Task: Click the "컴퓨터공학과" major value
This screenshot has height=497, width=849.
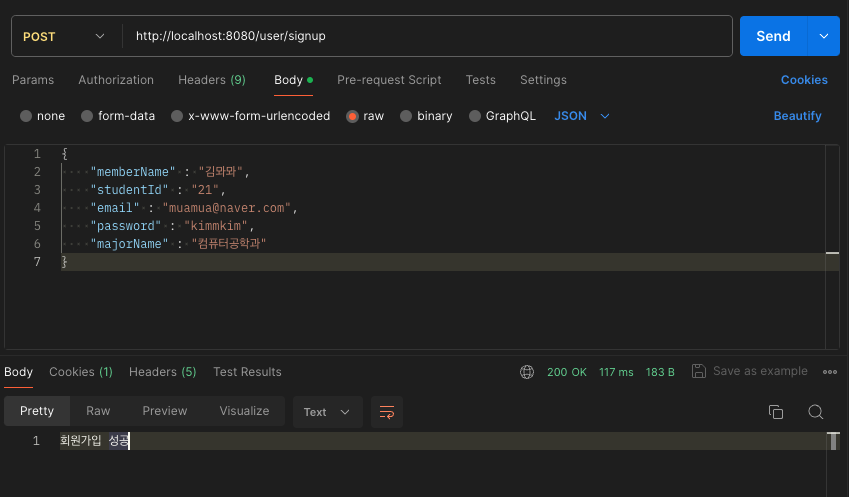Action: (228, 244)
